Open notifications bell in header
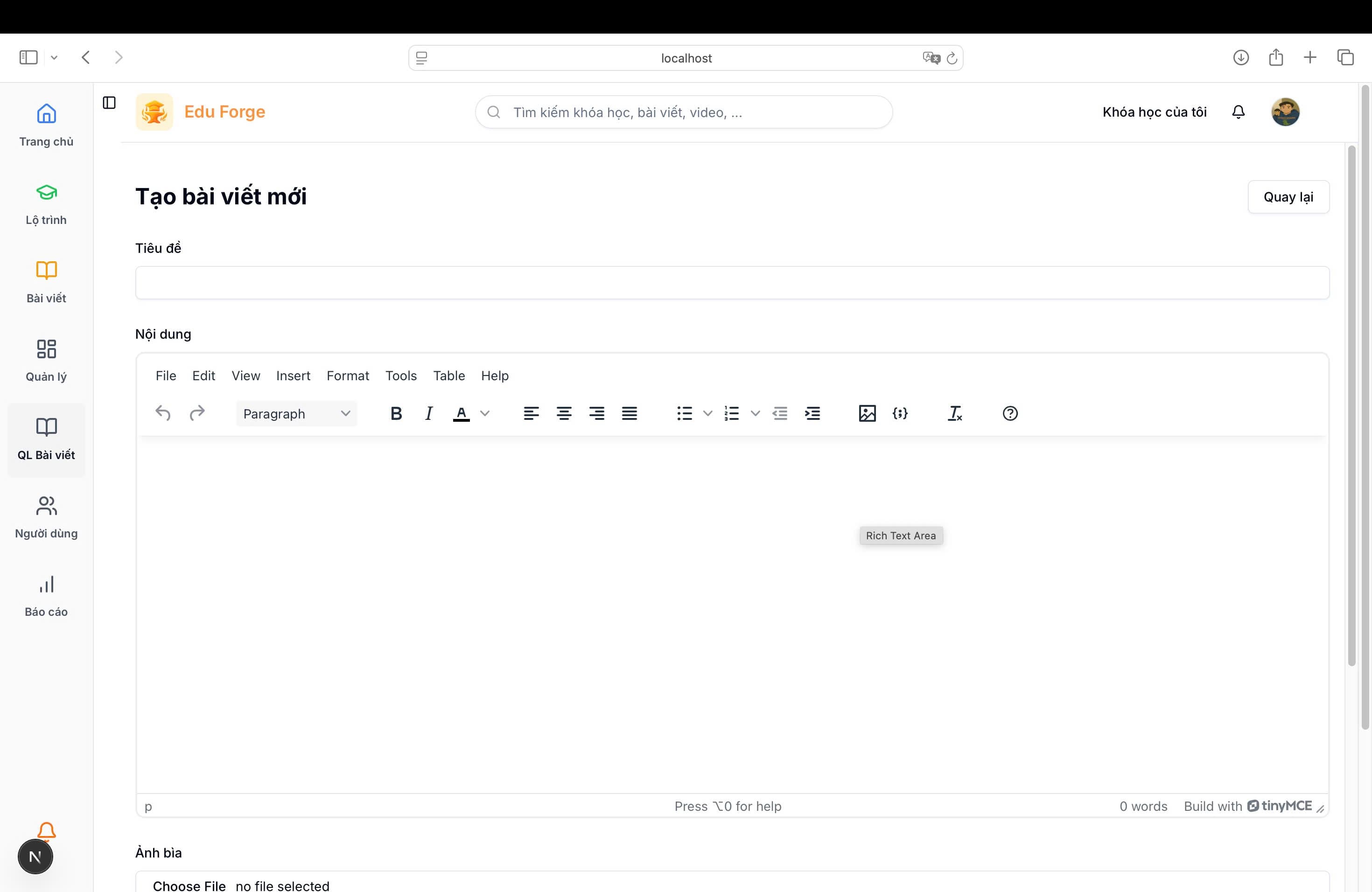The width and height of the screenshot is (1372, 892). [x=1238, y=112]
